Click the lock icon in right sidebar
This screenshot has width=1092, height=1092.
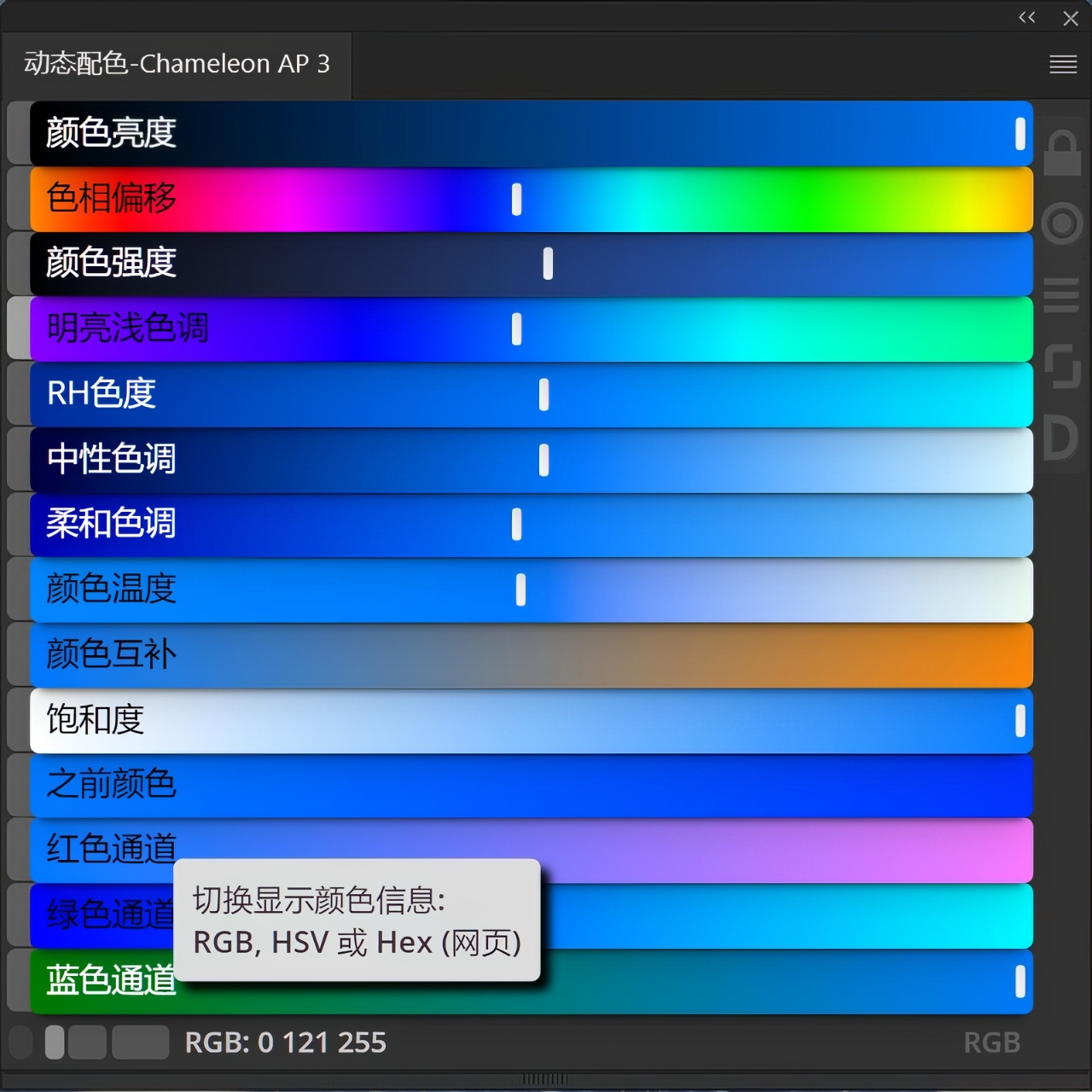tap(1061, 154)
